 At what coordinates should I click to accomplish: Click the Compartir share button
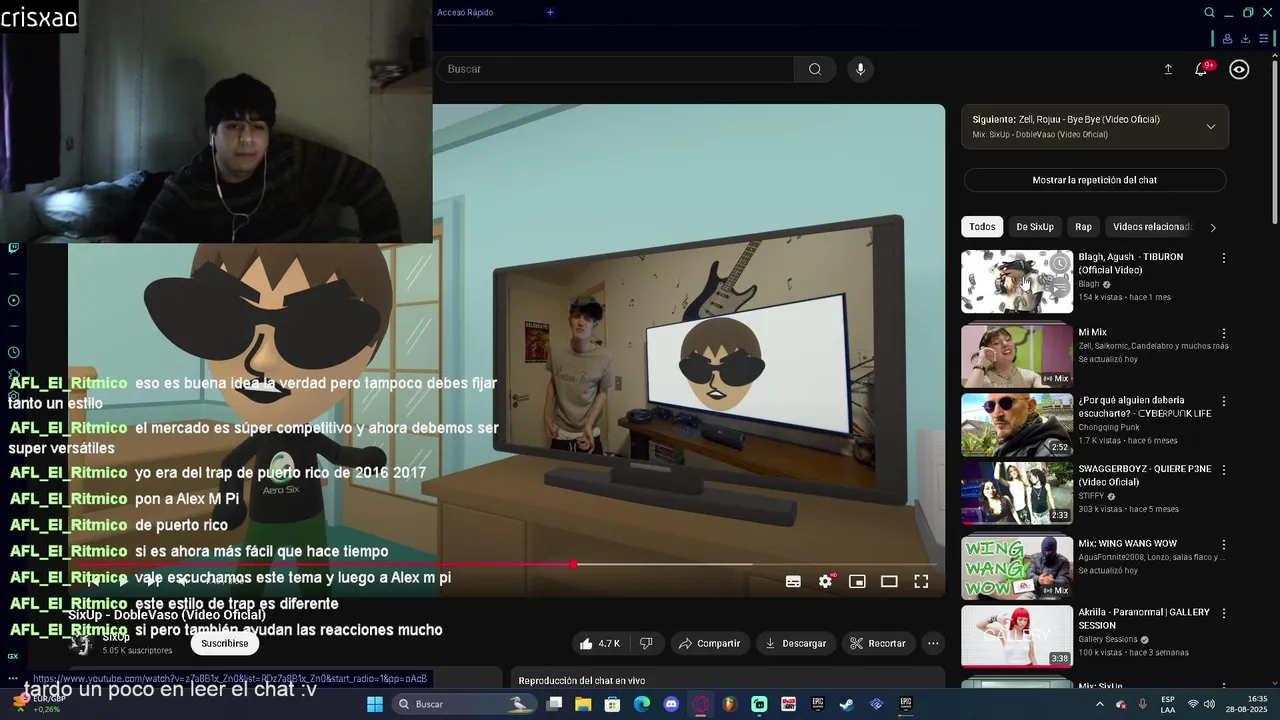click(709, 643)
